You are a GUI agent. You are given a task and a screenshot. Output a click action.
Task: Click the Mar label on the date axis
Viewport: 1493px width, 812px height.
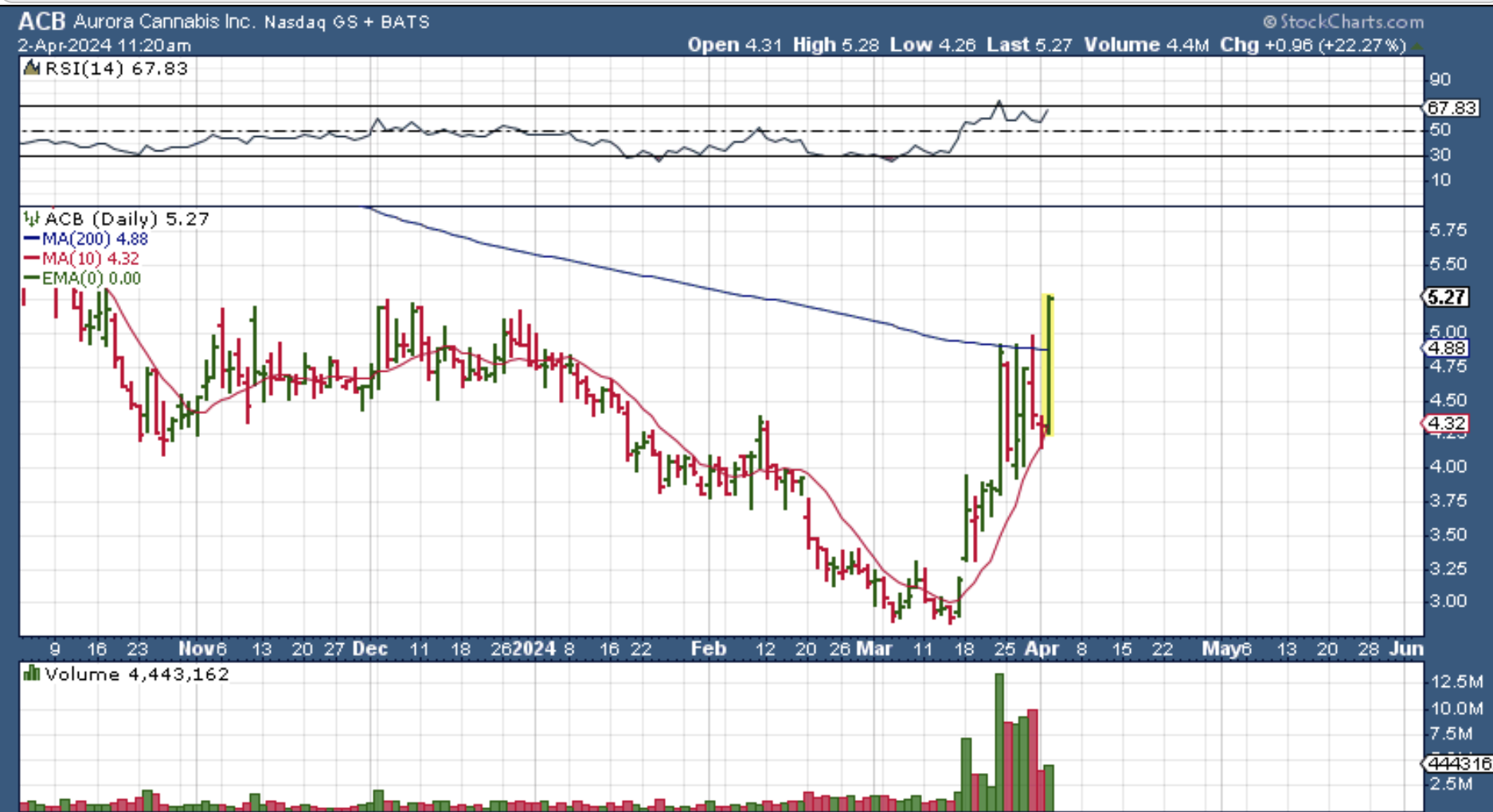[x=874, y=649]
